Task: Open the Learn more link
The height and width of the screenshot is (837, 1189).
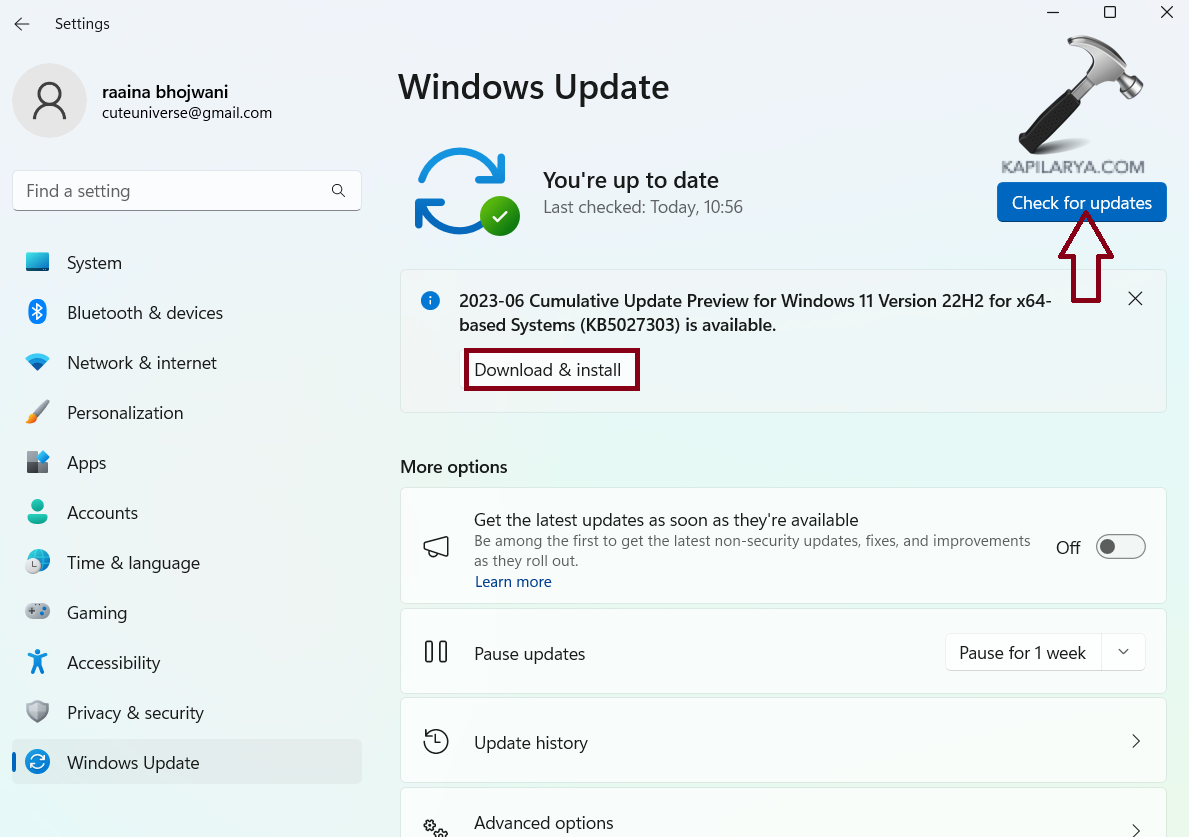Action: (x=513, y=582)
